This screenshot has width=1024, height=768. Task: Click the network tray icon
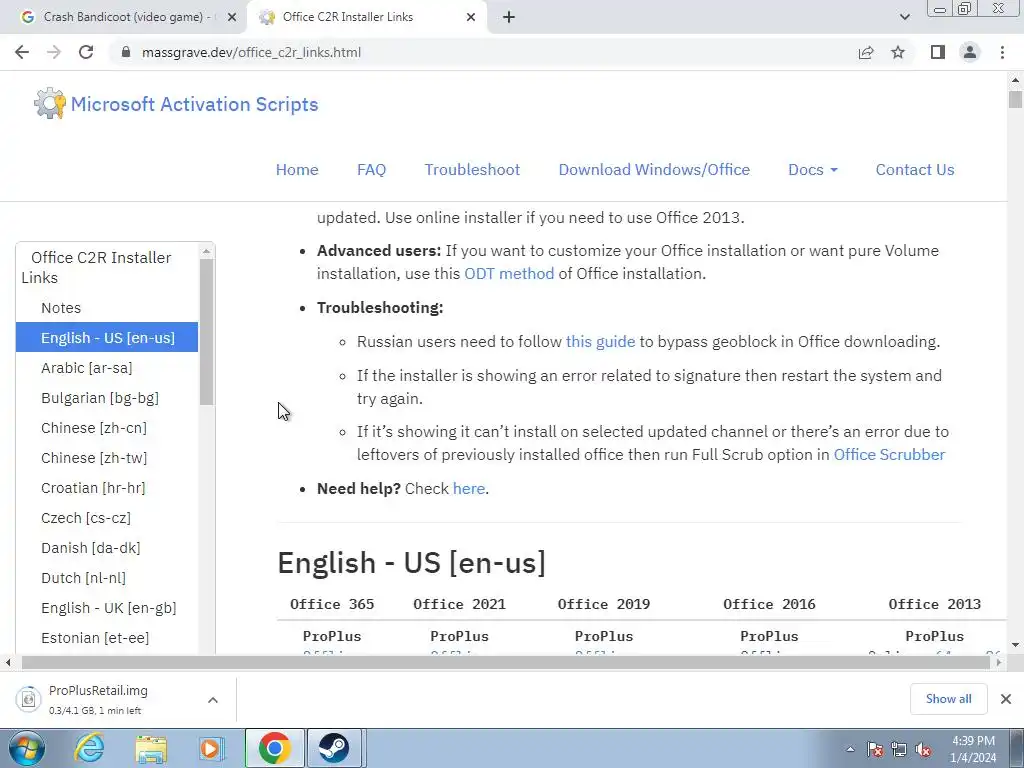click(899, 749)
